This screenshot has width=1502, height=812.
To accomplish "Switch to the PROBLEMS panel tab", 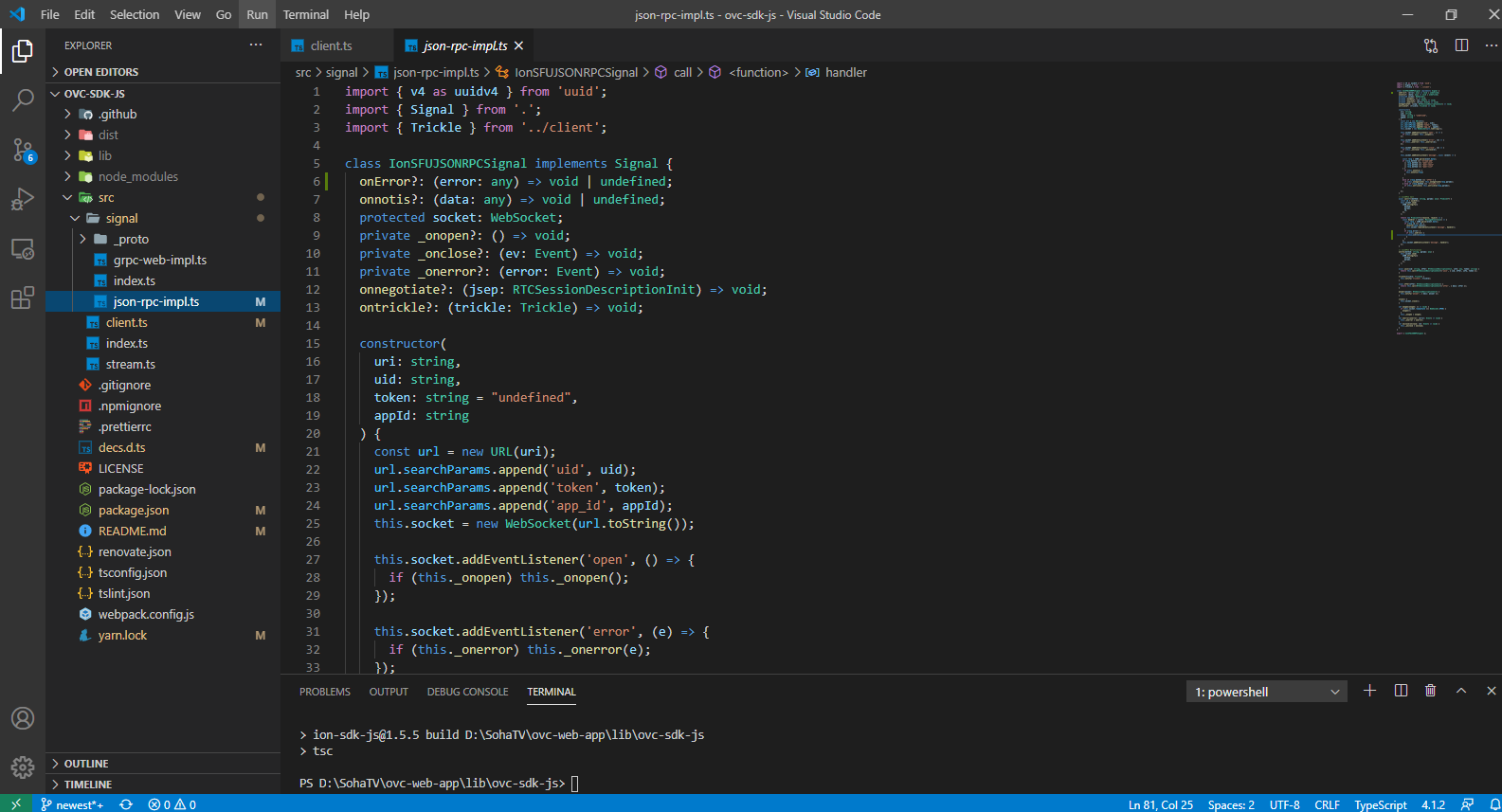I will [x=325, y=692].
